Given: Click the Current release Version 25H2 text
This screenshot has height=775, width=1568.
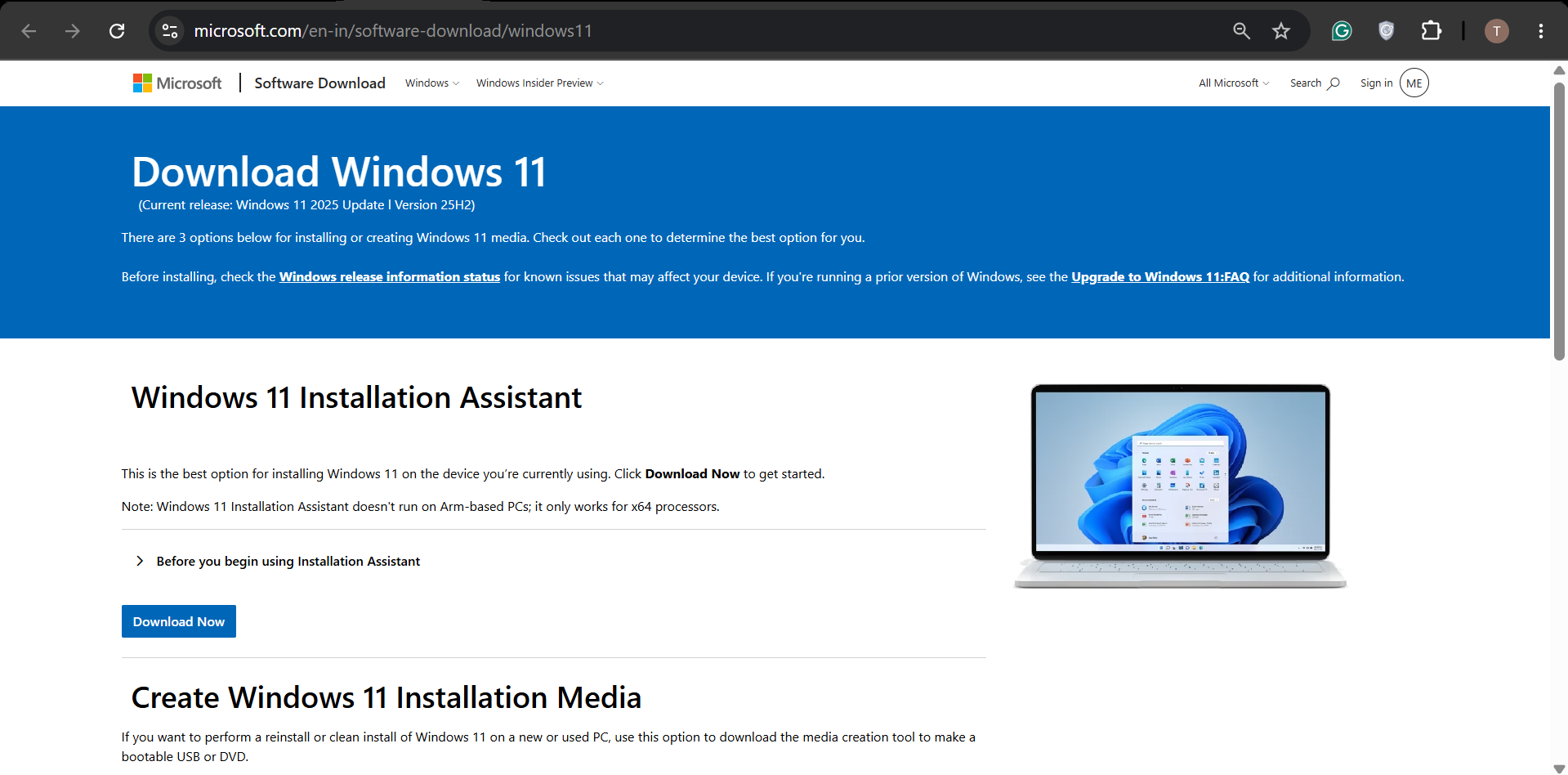Looking at the screenshot, I should [x=306, y=205].
